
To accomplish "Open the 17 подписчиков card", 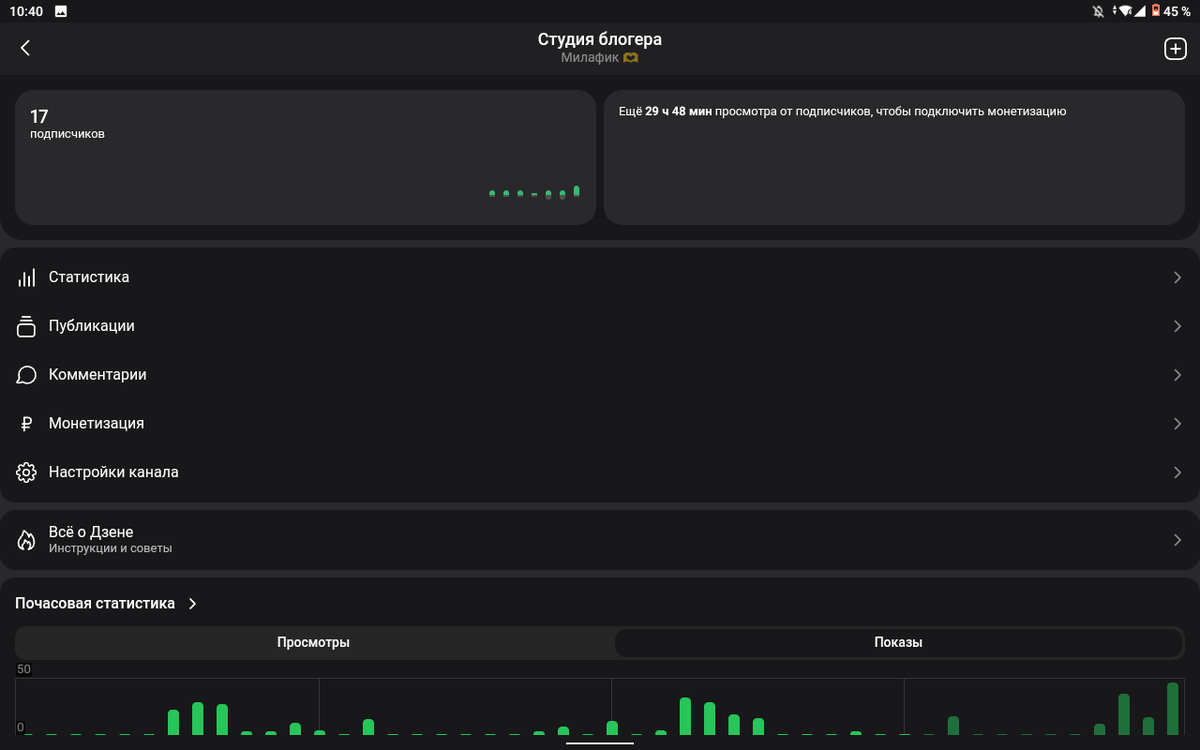I will 305,157.
